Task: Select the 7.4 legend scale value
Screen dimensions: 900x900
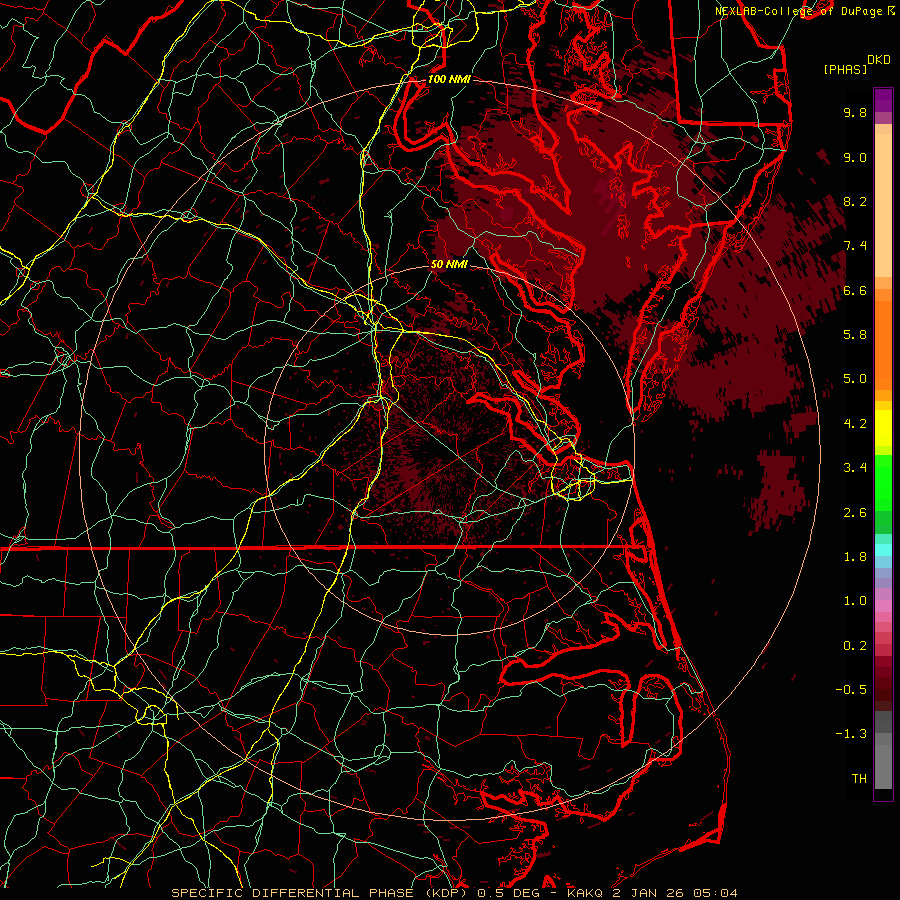Action: (855, 246)
